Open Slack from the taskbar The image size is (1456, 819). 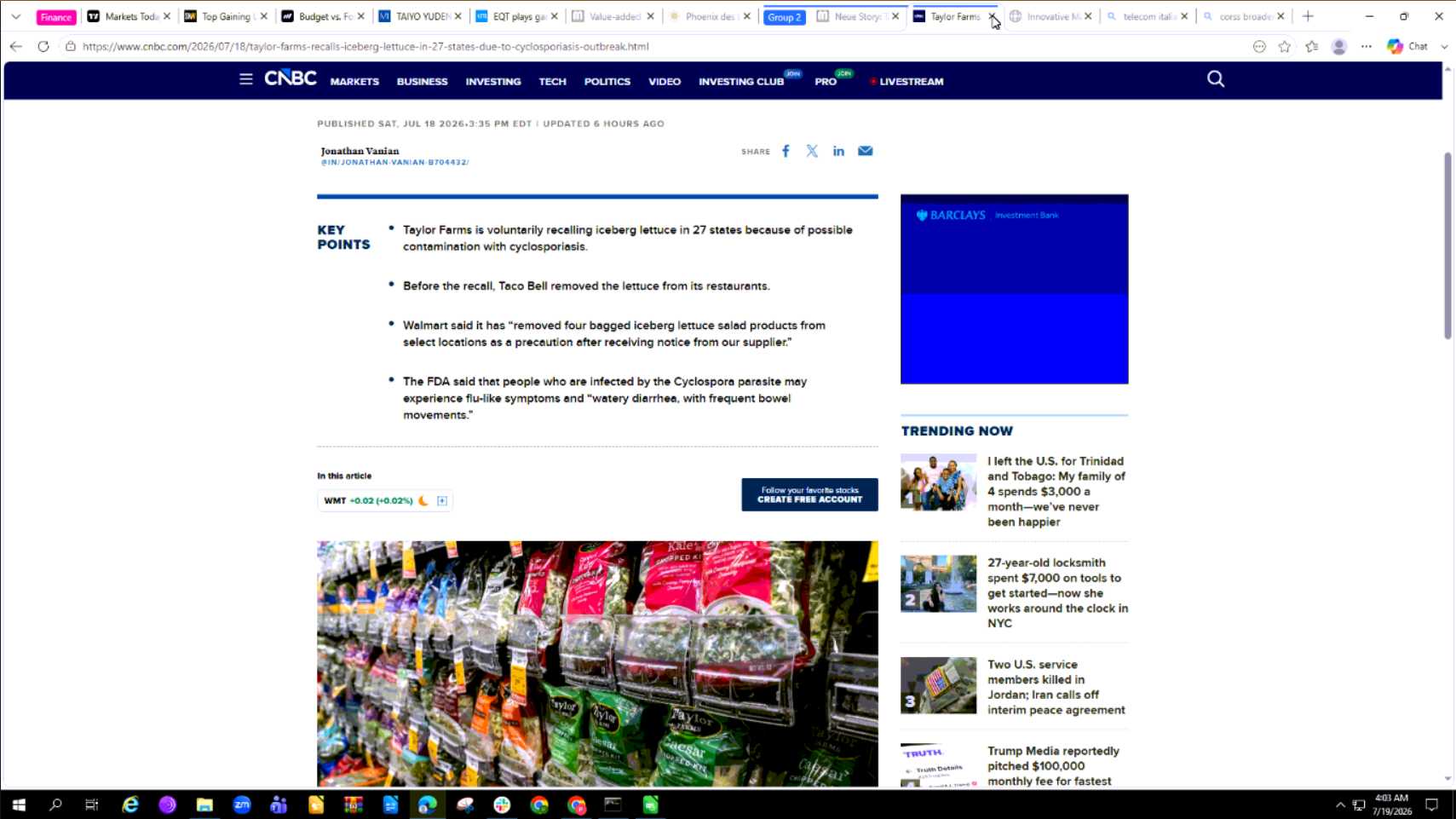tap(502, 805)
